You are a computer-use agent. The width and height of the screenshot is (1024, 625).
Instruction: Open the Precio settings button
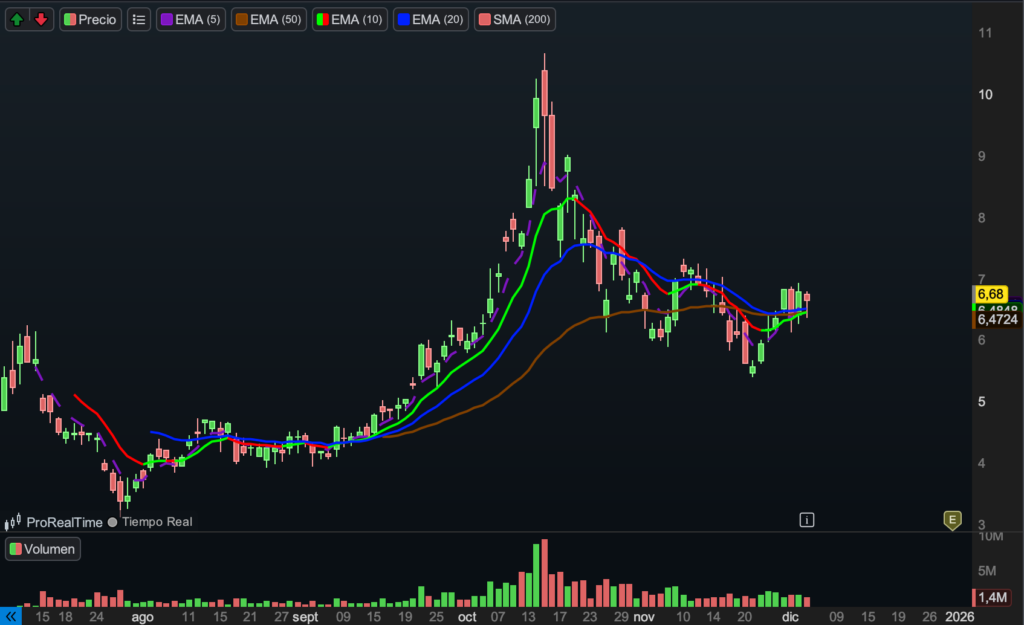90,19
